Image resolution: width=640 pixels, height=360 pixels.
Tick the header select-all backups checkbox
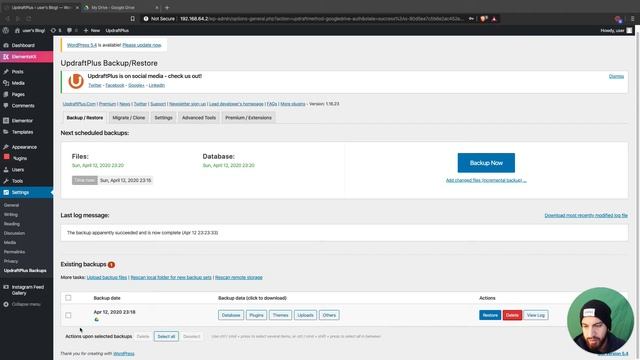(x=68, y=298)
